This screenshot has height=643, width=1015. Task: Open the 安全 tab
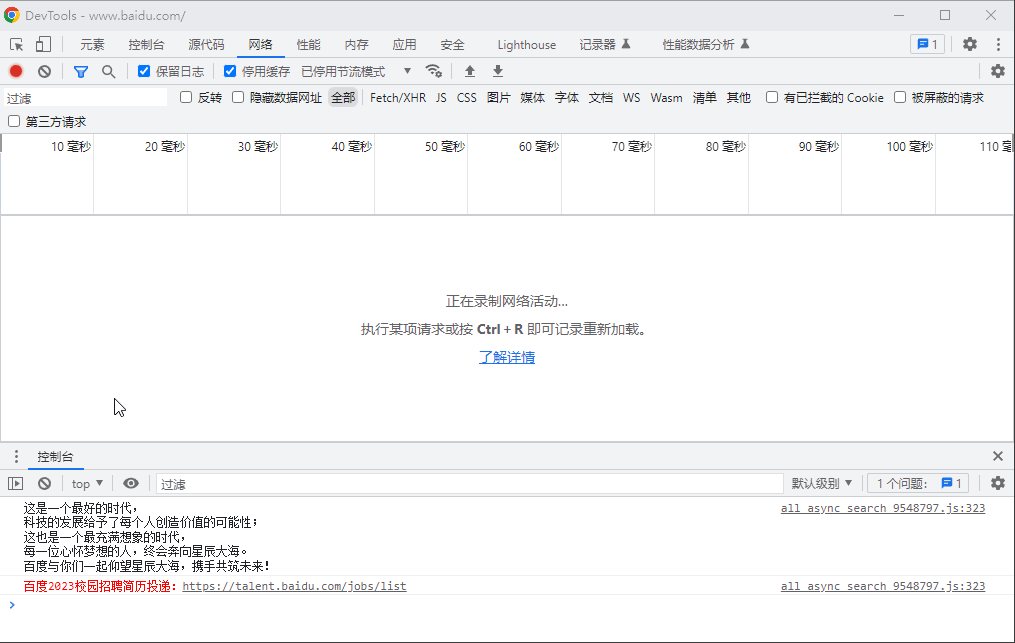[x=452, y=45]
